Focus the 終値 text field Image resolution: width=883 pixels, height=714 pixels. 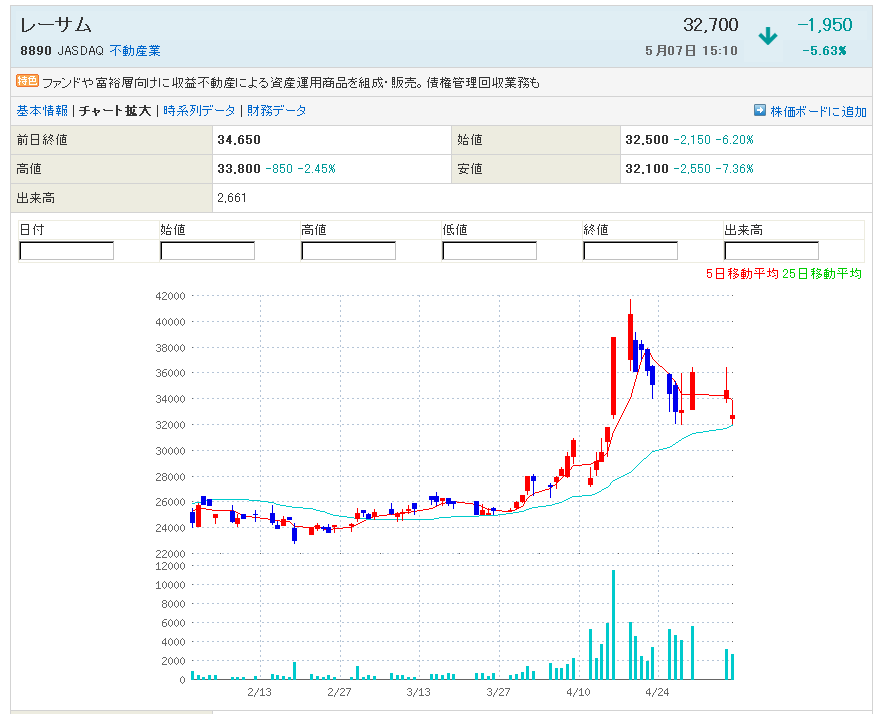pos(630,250)
